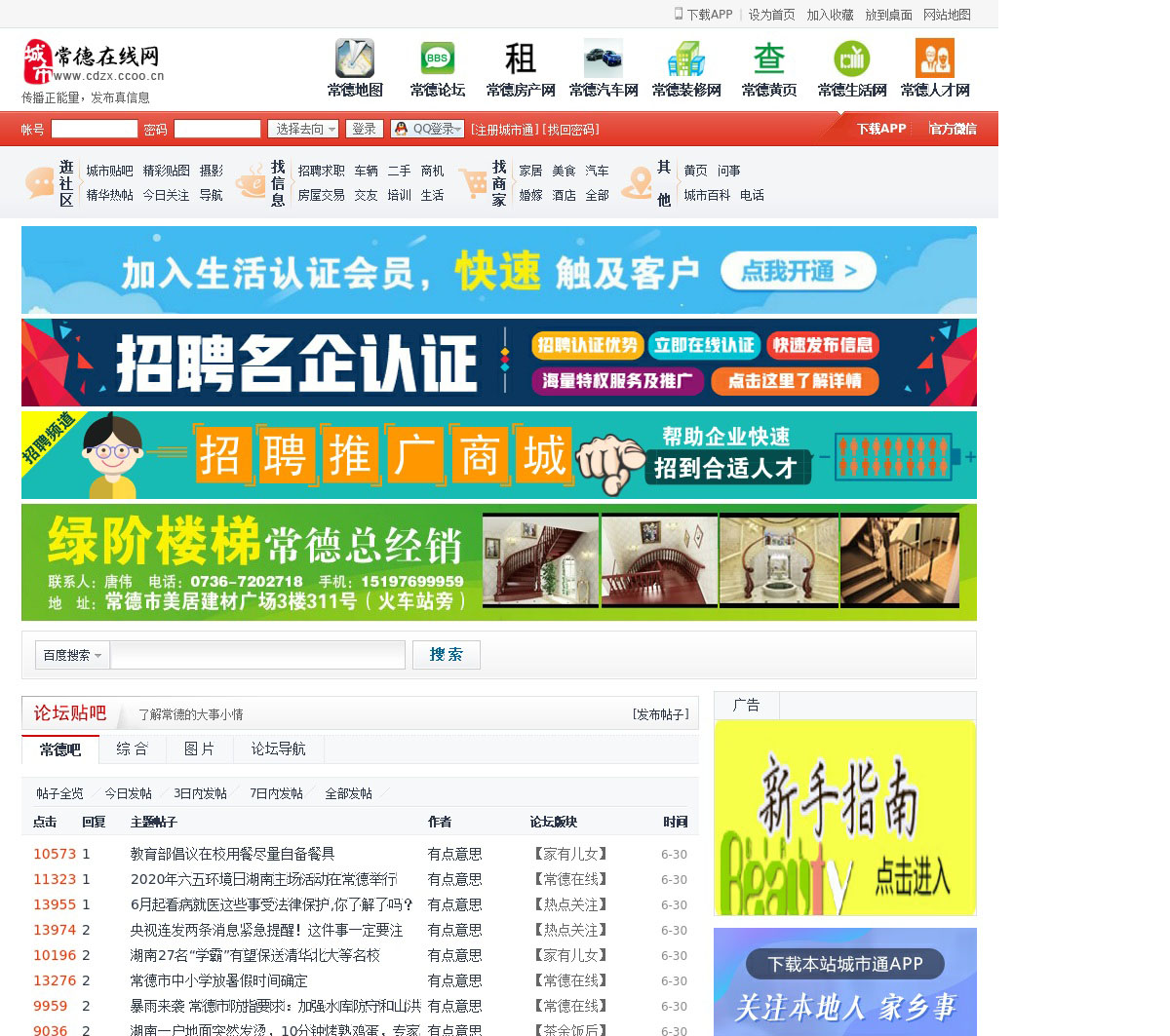Click the 精华热帖 link
The width and height of the screenshot is (1170, 1036).
[109, 195]
